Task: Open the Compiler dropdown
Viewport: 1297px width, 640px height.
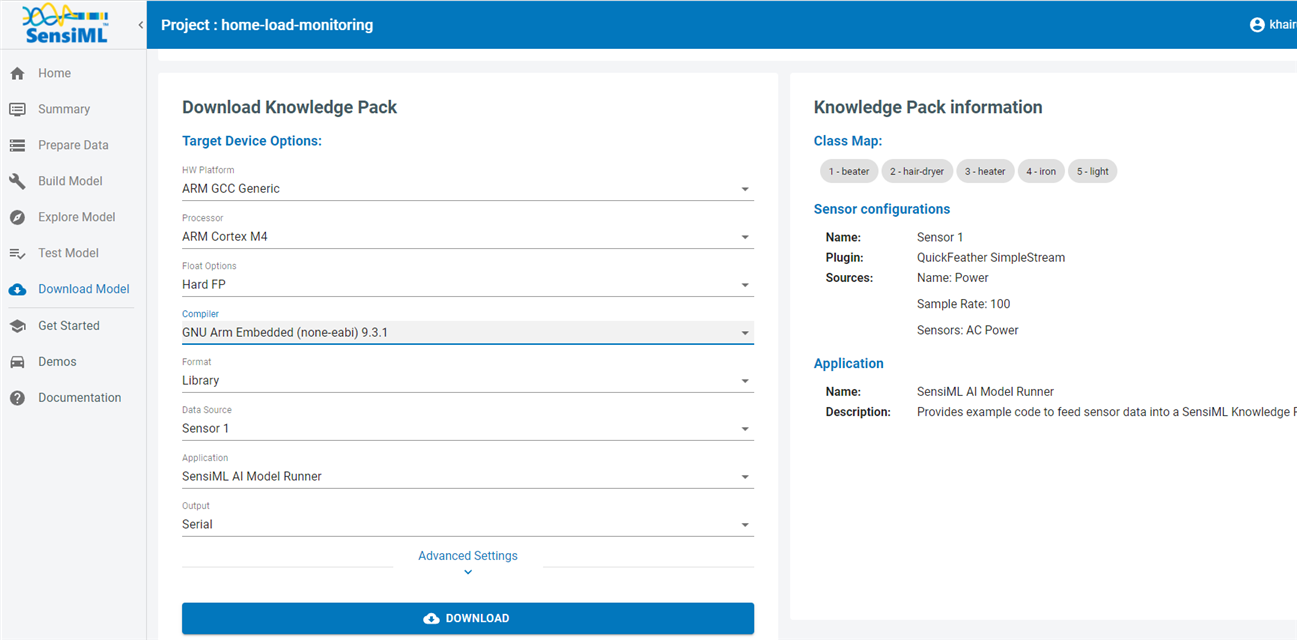Action: point(467,332)
